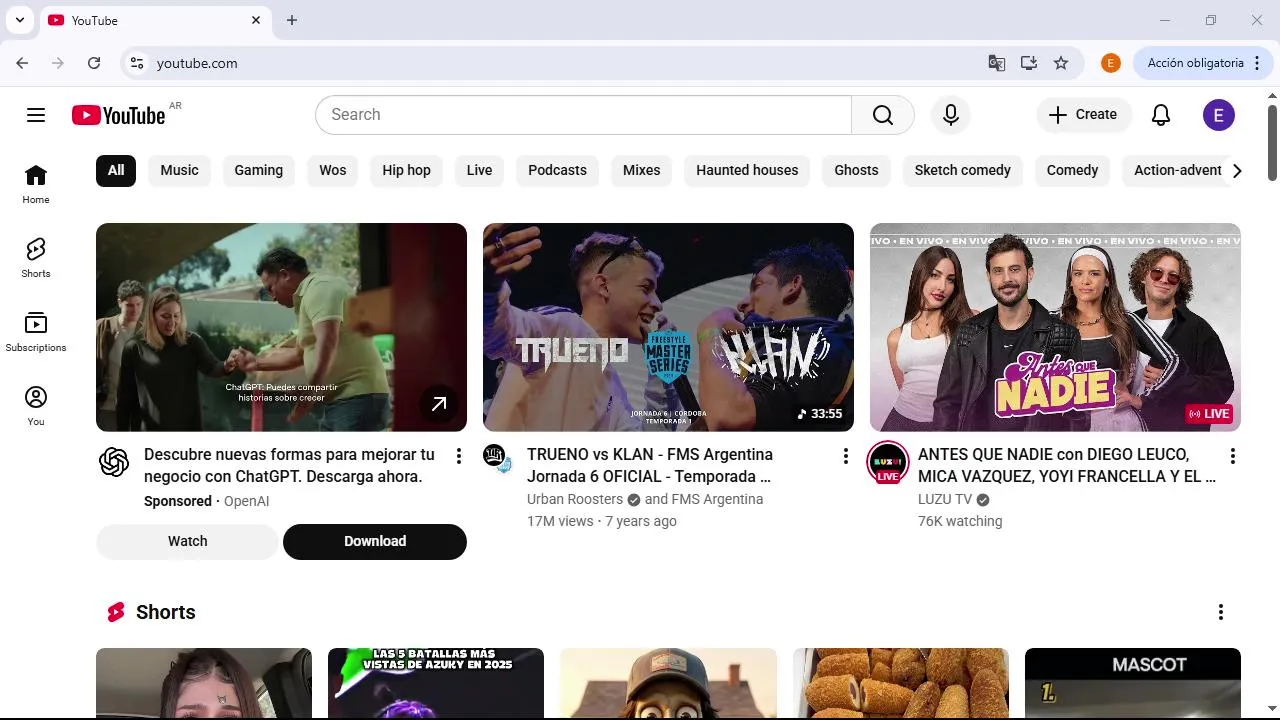This screenshot has height=720, width=1280.
Task: Click the install app icon in address bar
Action: [x=1029, y=63]
